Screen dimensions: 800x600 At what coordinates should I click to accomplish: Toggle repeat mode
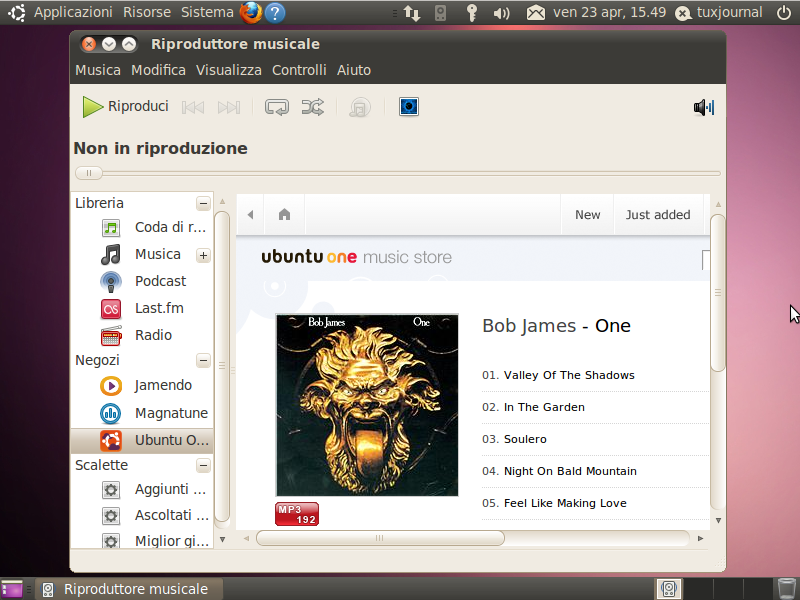(277, 107)
